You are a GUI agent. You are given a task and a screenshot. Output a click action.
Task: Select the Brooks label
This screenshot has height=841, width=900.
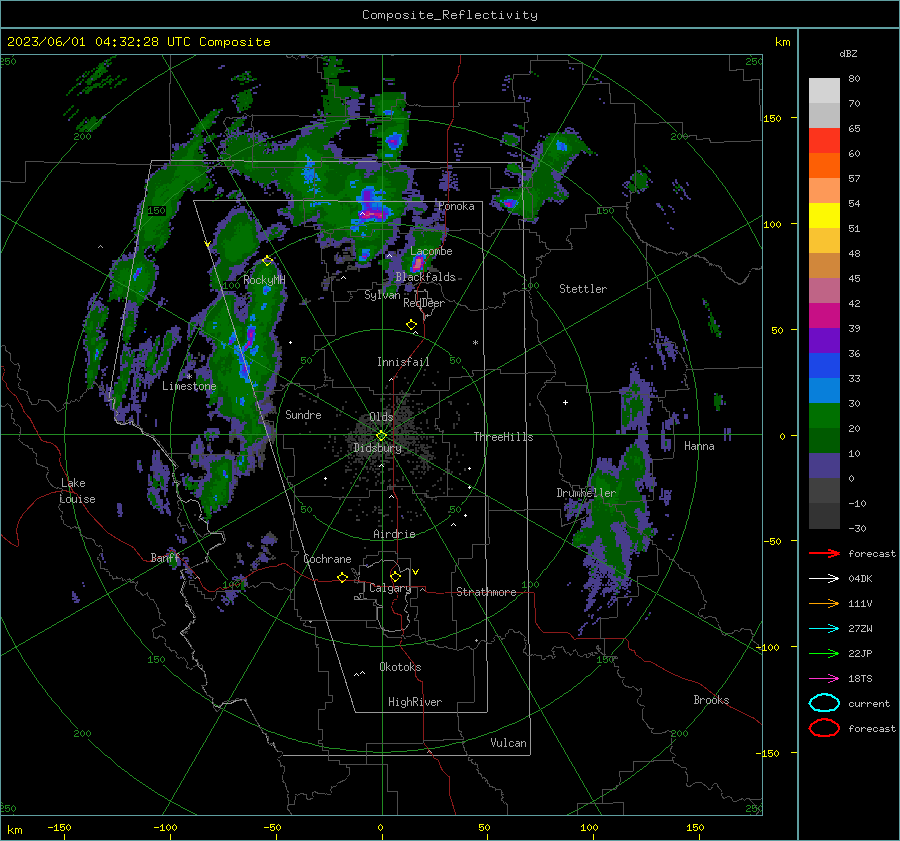[711, 700]
